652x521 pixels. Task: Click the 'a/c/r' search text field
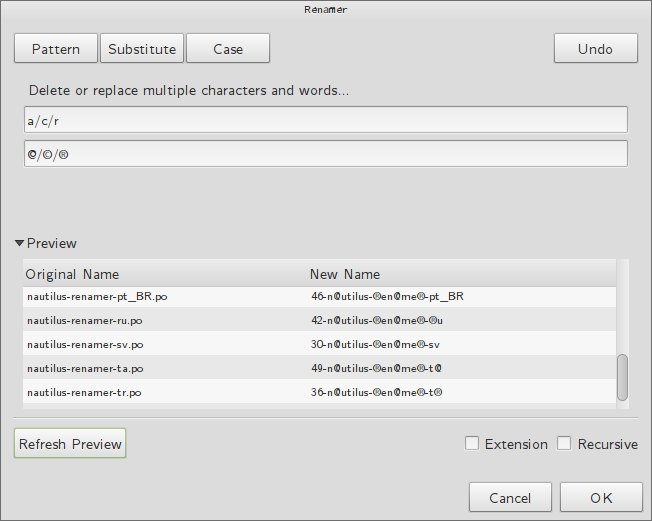pyautogui.click(x=326, y=120)
